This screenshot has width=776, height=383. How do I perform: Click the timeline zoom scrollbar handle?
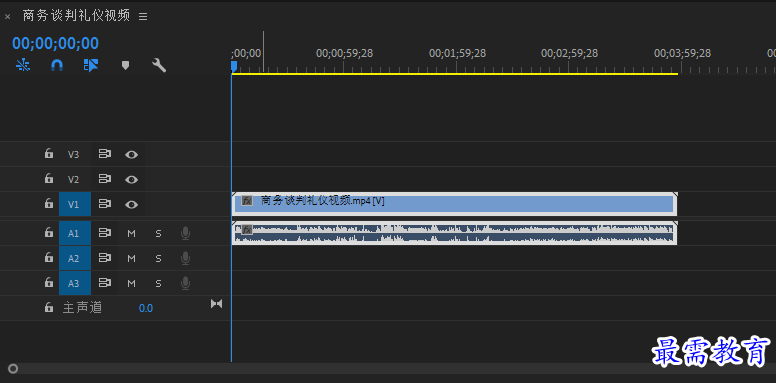tap(13, 369)
